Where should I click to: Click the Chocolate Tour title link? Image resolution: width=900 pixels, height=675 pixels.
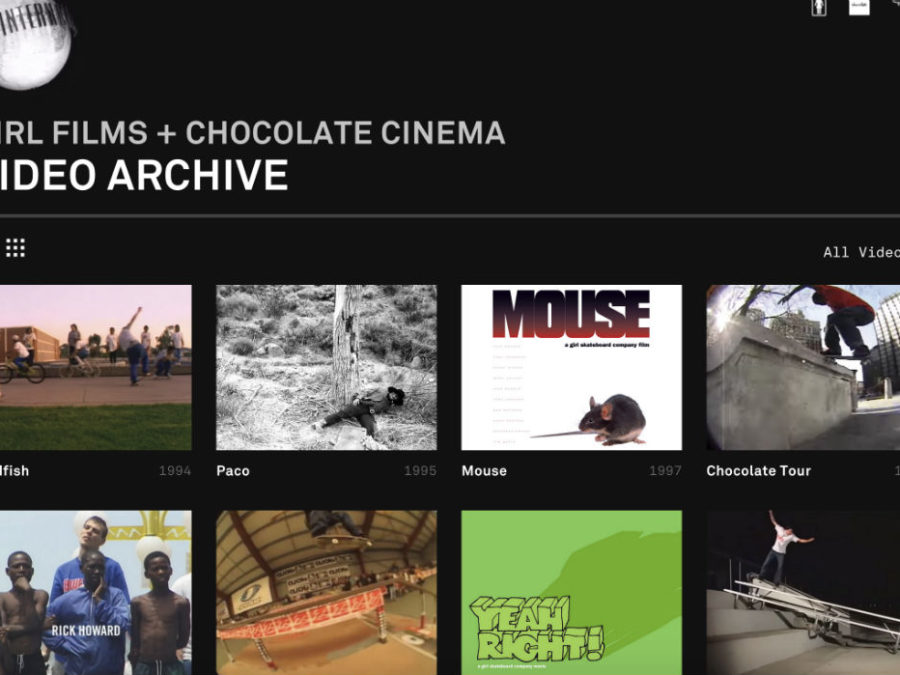tap(758, 471)
